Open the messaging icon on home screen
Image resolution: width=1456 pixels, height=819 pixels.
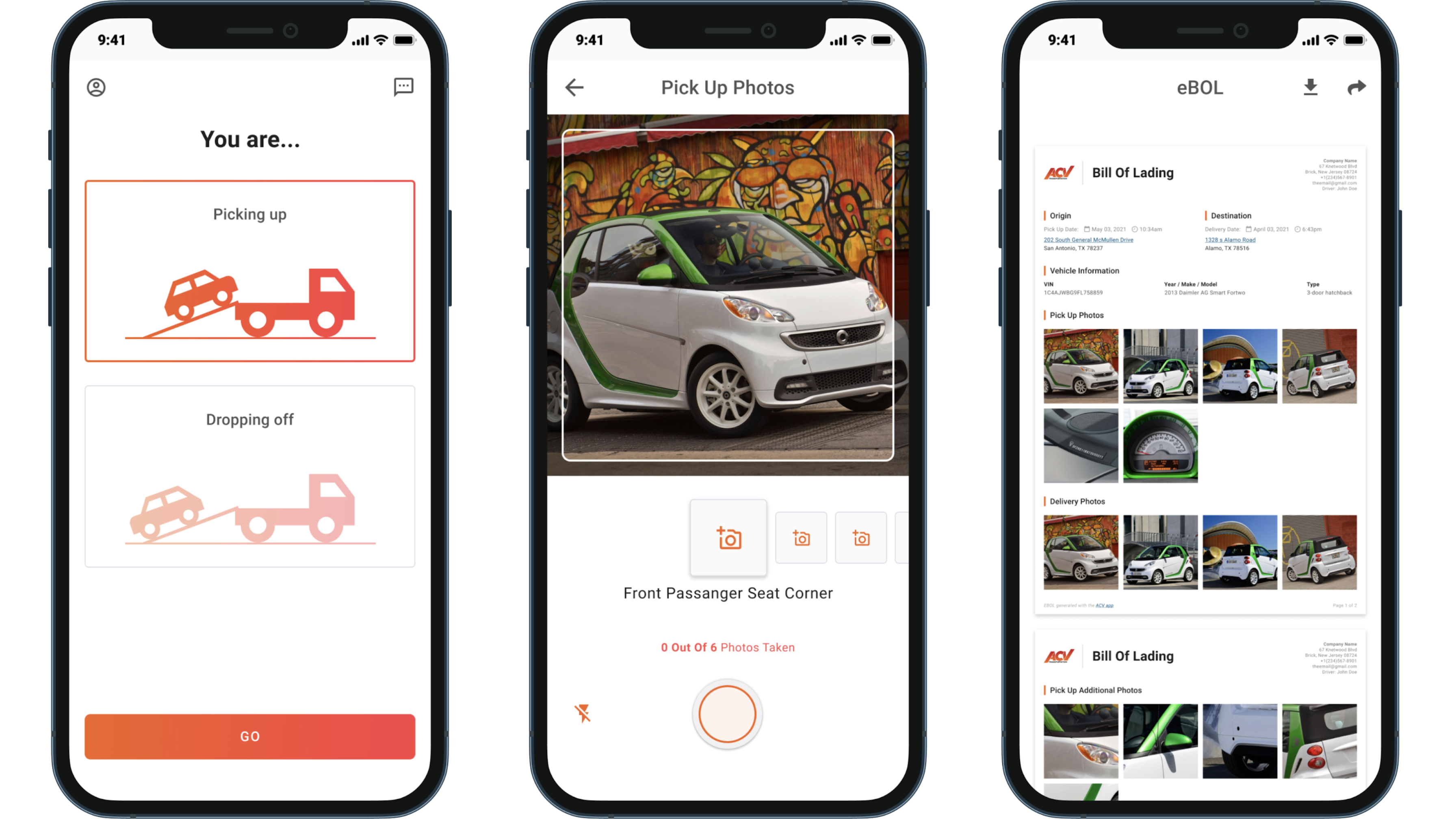pos(403,87)
